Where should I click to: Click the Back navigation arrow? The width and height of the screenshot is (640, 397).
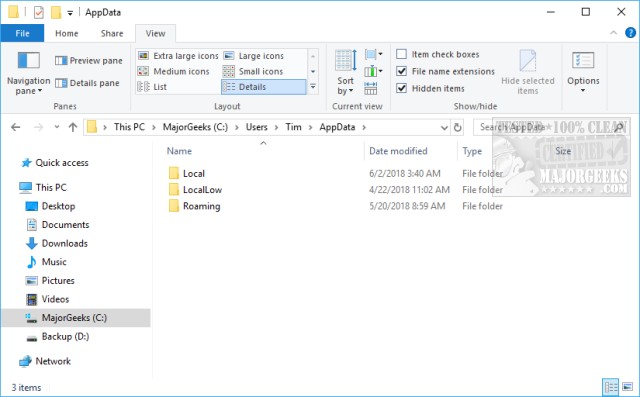[x=16, y=127]
